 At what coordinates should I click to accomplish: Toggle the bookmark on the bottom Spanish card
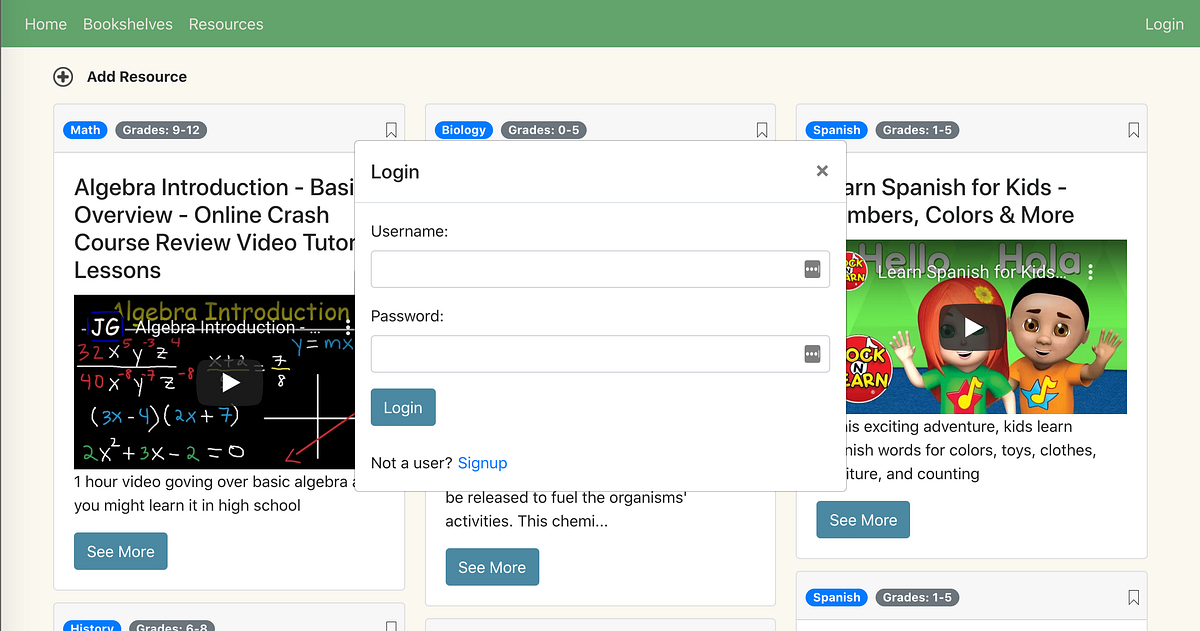coord(1133,597)
